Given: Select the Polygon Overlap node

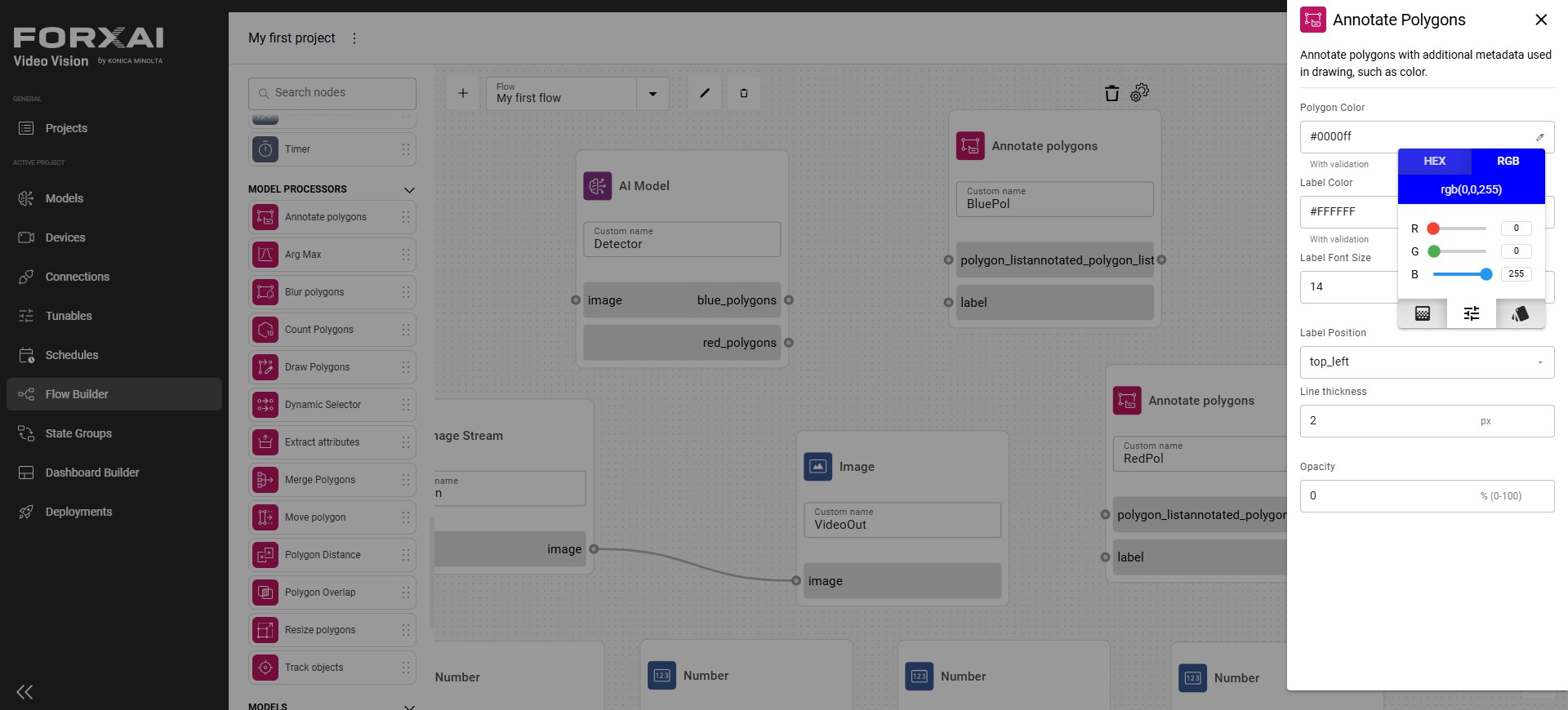Looking at the screenshot, I should coord(332,592).
